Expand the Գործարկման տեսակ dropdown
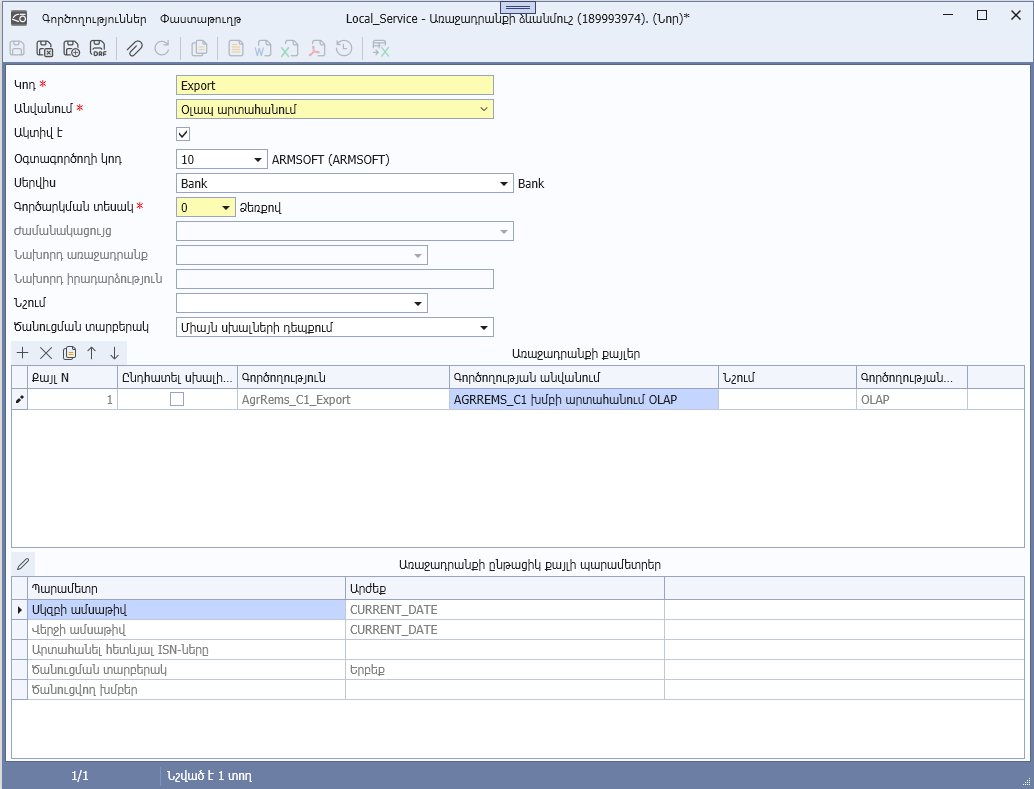 227,208
